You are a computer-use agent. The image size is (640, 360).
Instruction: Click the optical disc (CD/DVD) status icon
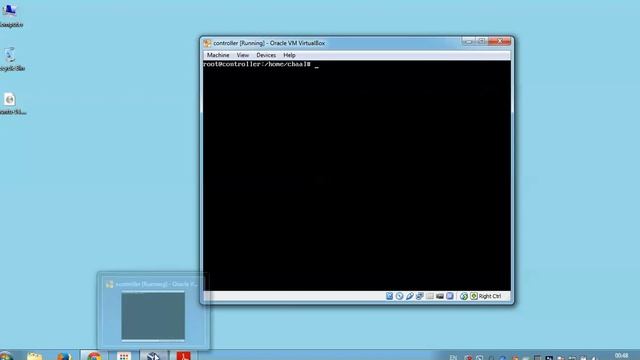400,296
